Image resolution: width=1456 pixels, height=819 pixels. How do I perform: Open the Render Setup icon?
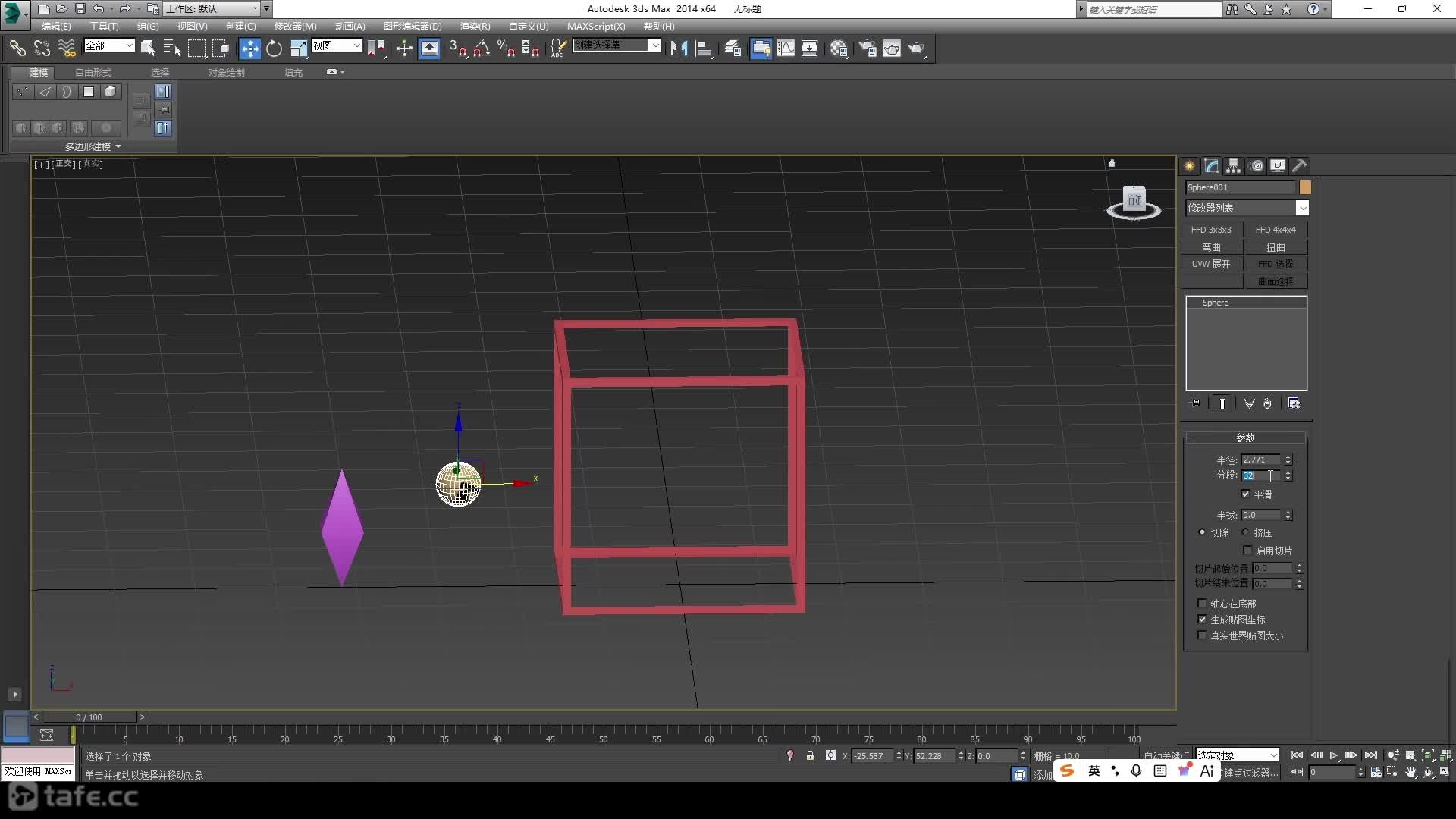coord(867,49)
